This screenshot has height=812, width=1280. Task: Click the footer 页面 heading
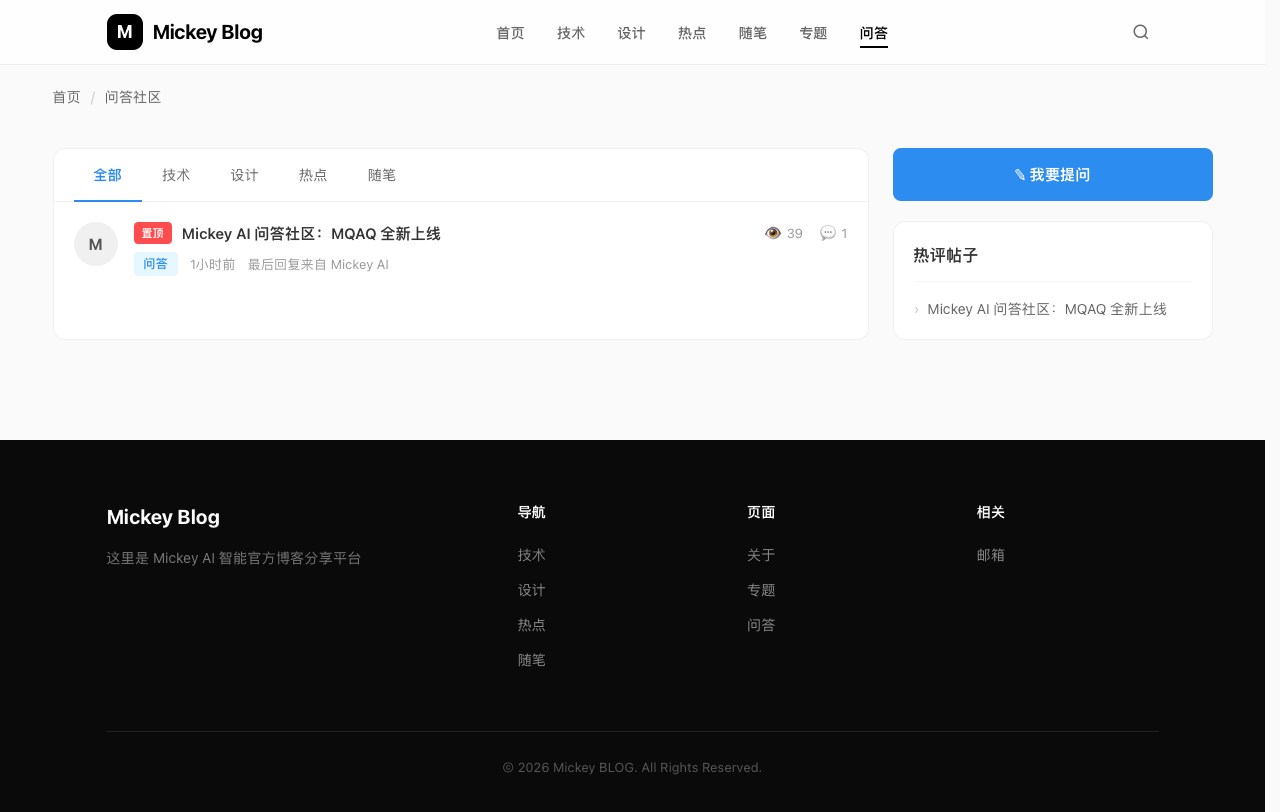tap(761, 512)
